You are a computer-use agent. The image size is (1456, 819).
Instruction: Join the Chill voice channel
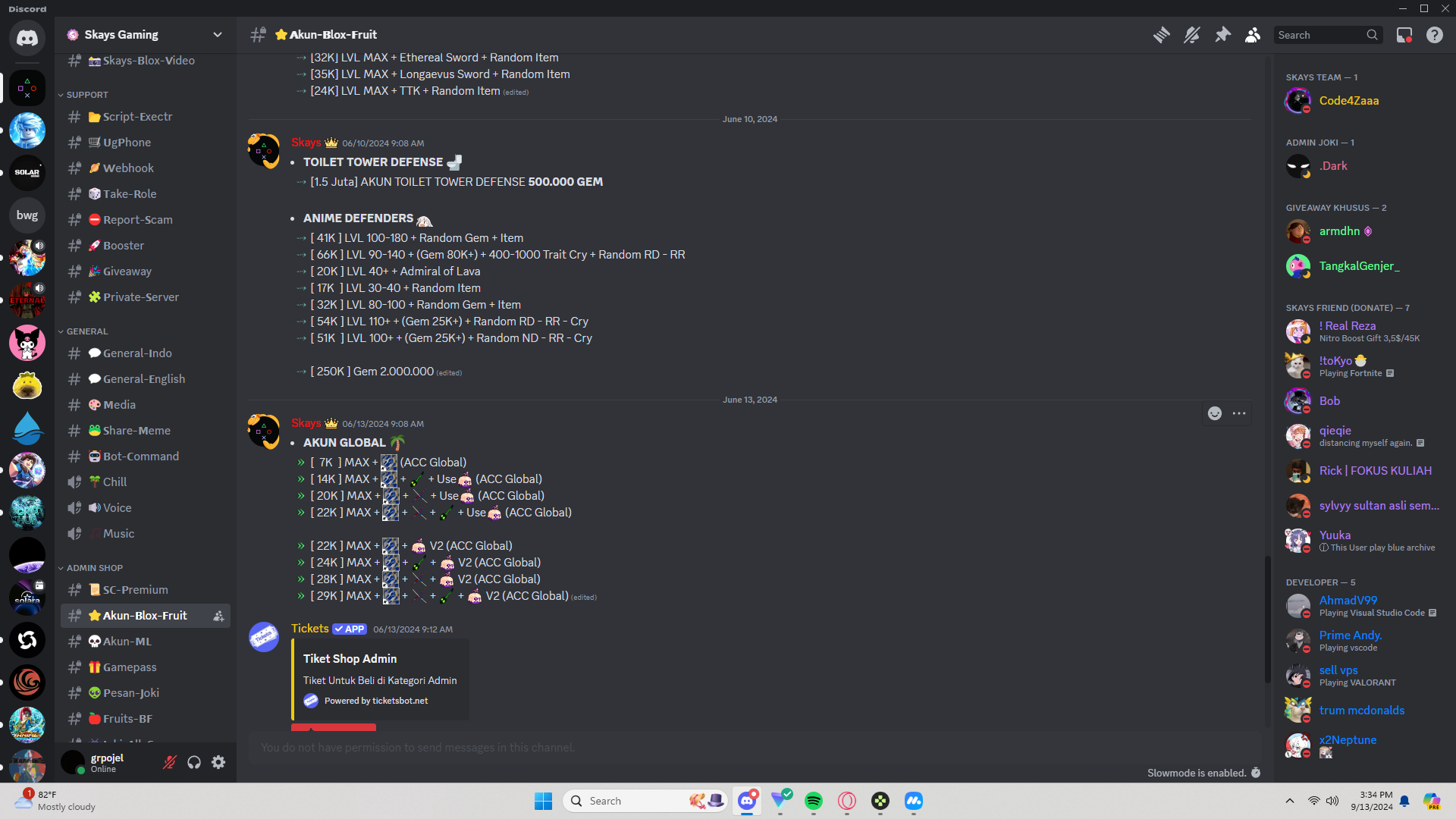click(146, 482)
